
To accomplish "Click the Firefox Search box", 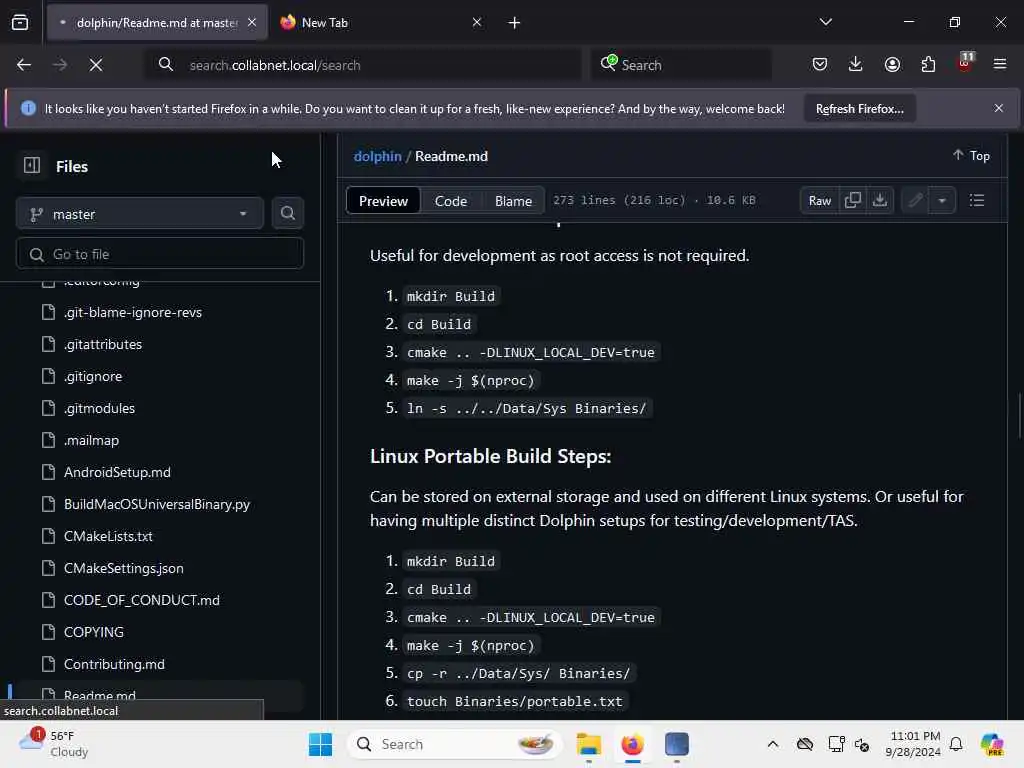I will 681,65.
